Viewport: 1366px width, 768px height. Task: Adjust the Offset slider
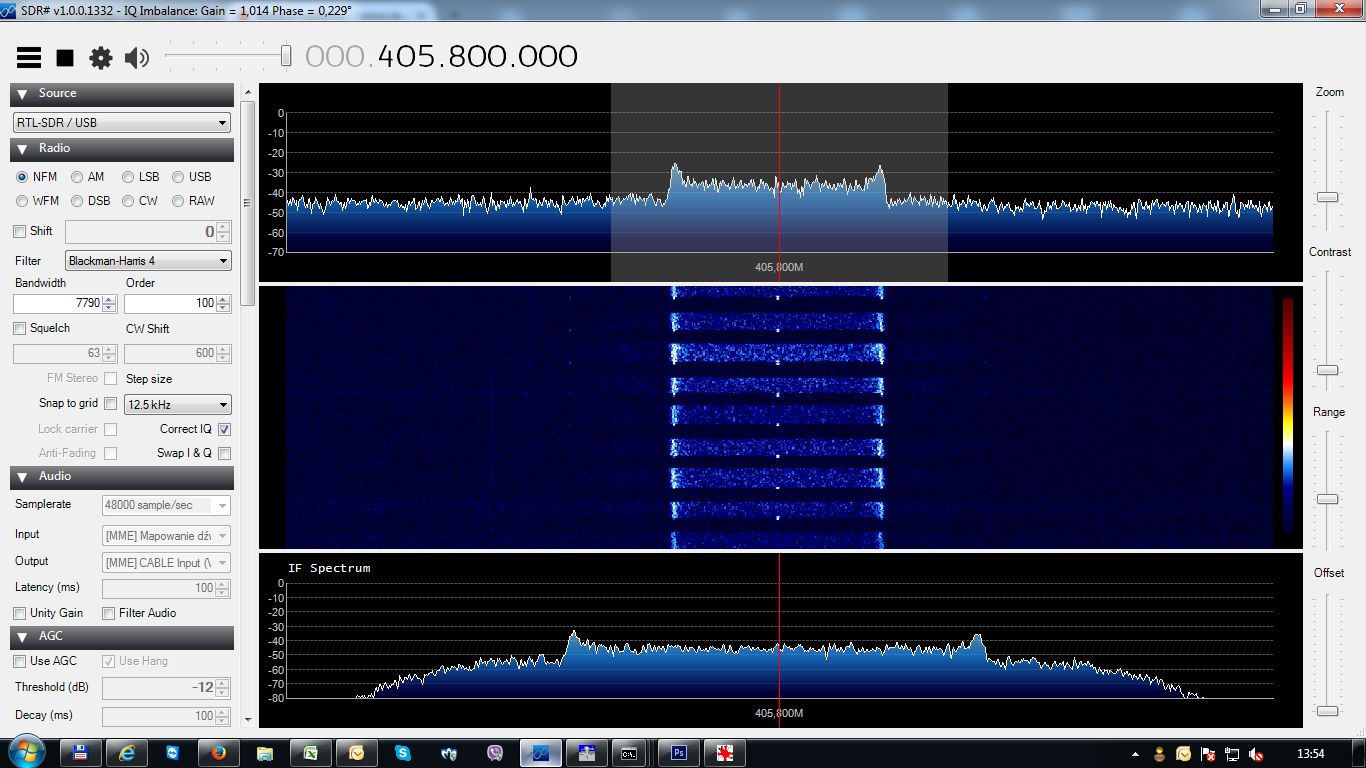1327,711
